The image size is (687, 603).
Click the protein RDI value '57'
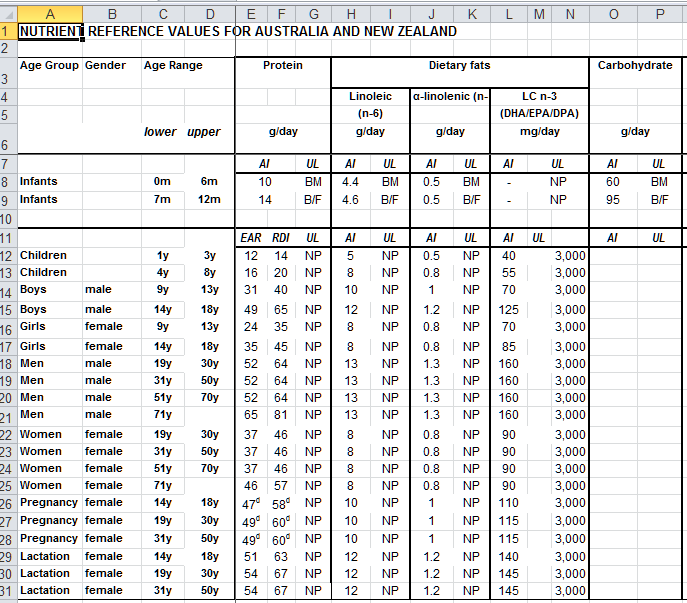(281, 486)
